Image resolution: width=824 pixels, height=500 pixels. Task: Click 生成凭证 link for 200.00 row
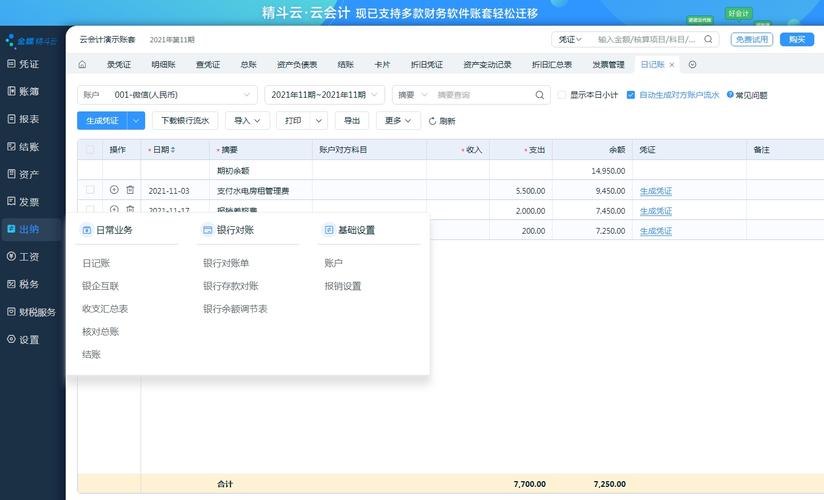(655, 231)
